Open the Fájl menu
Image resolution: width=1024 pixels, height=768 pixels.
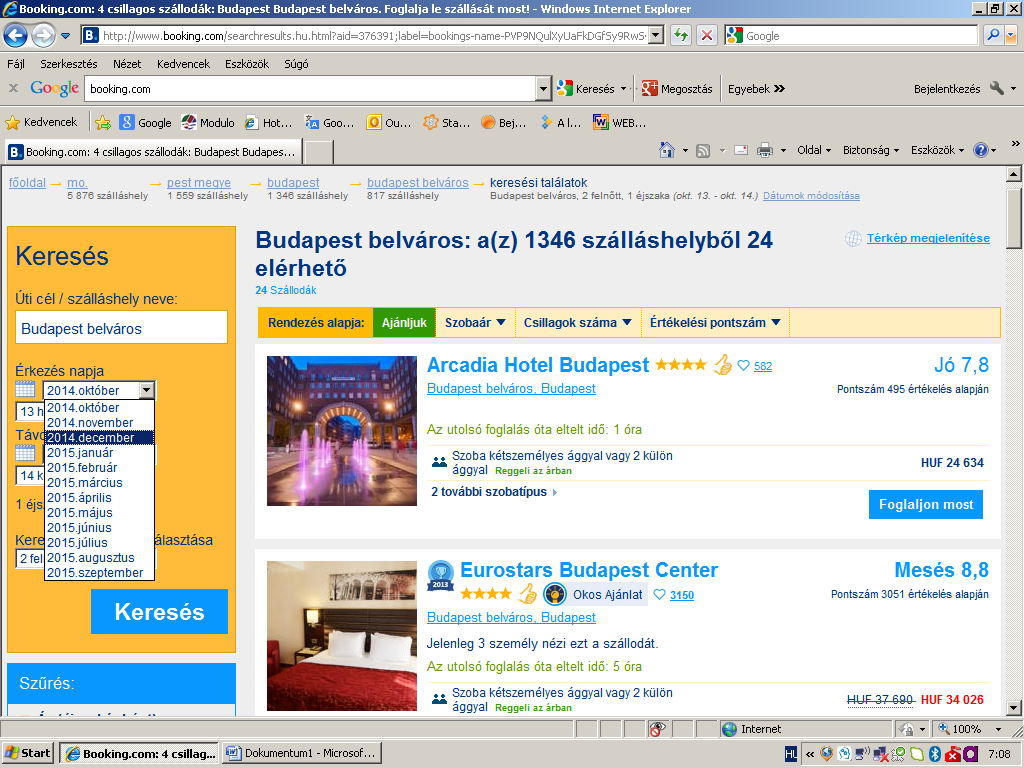click(x=16, y=63)
